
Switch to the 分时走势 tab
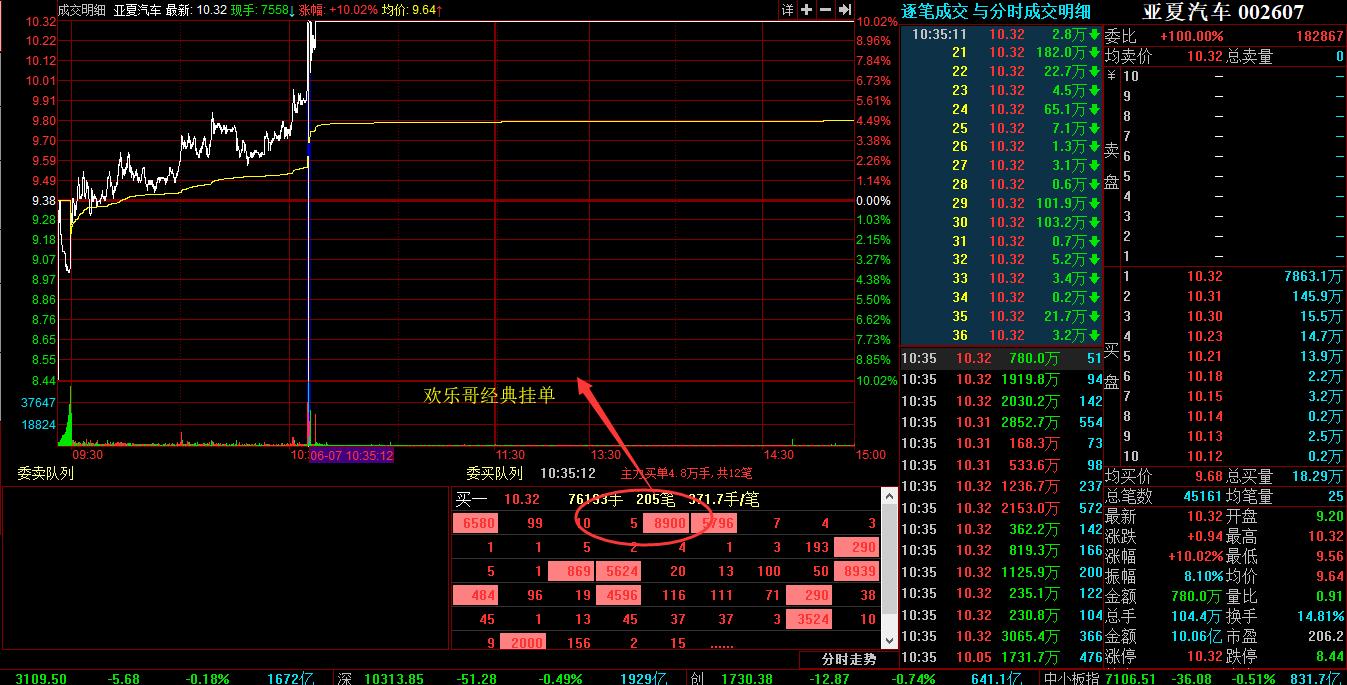point(849,659)
